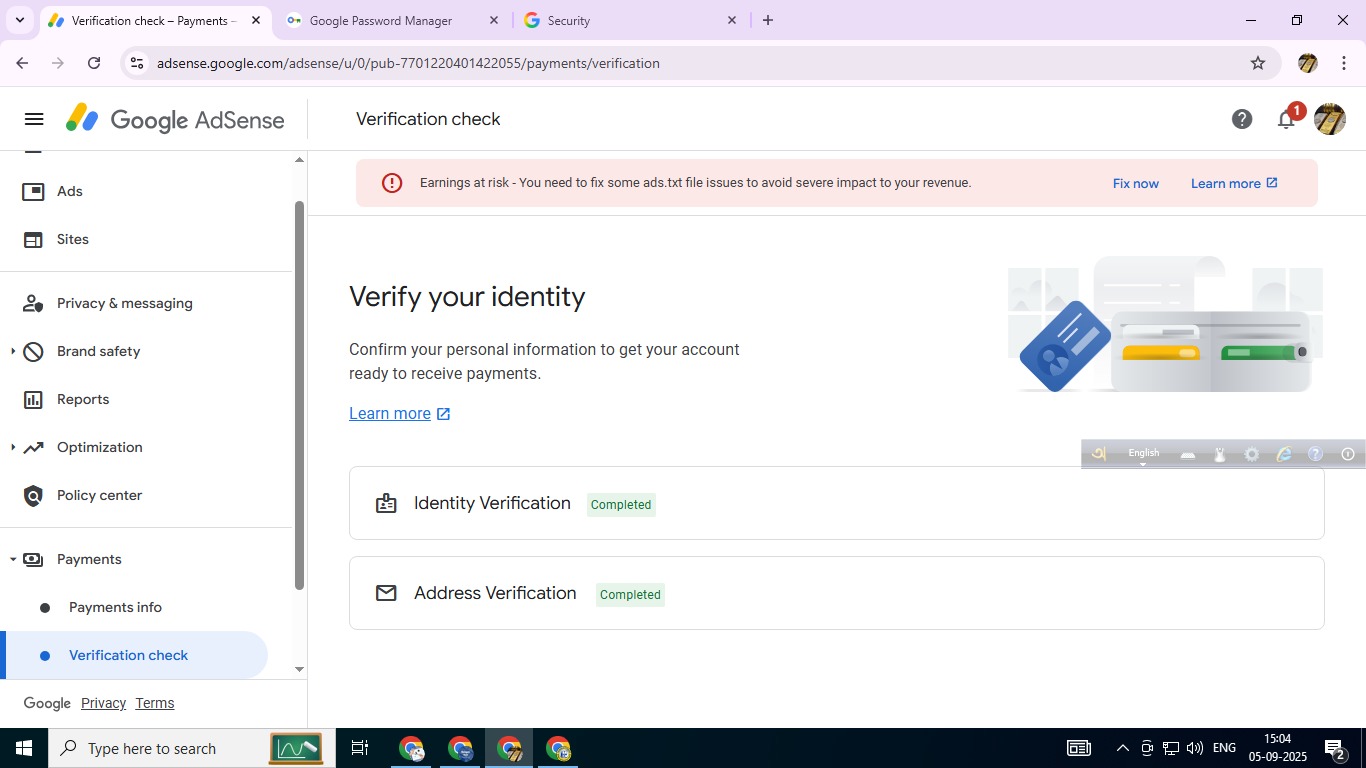
Task: Open the English language dropdown on floating toolbar
Action: (1144, 455)
